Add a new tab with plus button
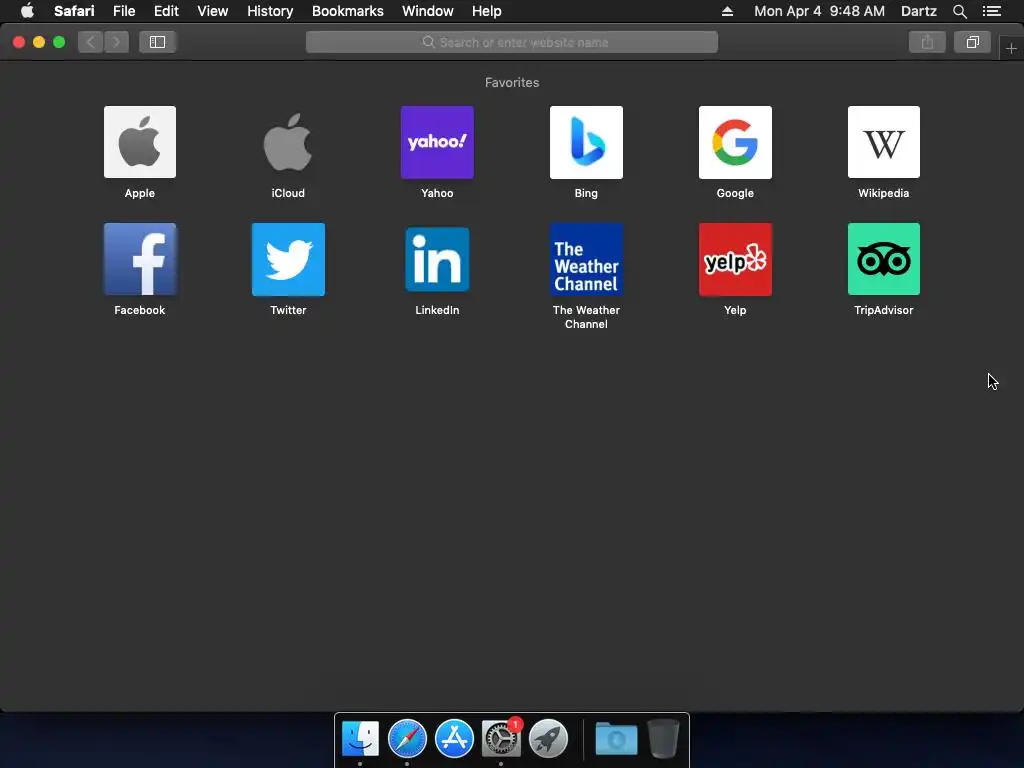Image resolution: width=1024 pixels, height=768 pixels. click(1011, 48)
